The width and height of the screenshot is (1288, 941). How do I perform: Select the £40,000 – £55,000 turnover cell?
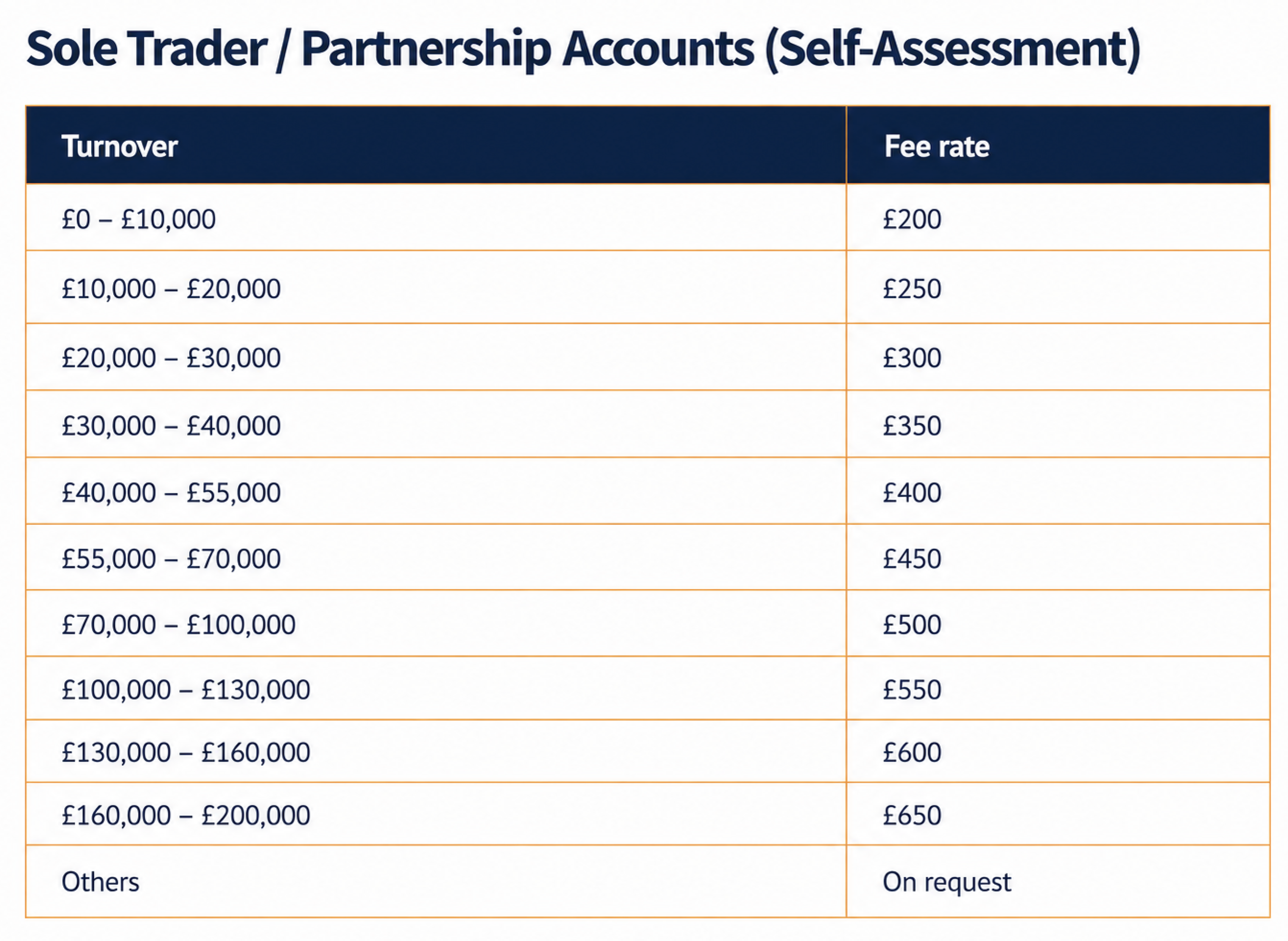436,491
